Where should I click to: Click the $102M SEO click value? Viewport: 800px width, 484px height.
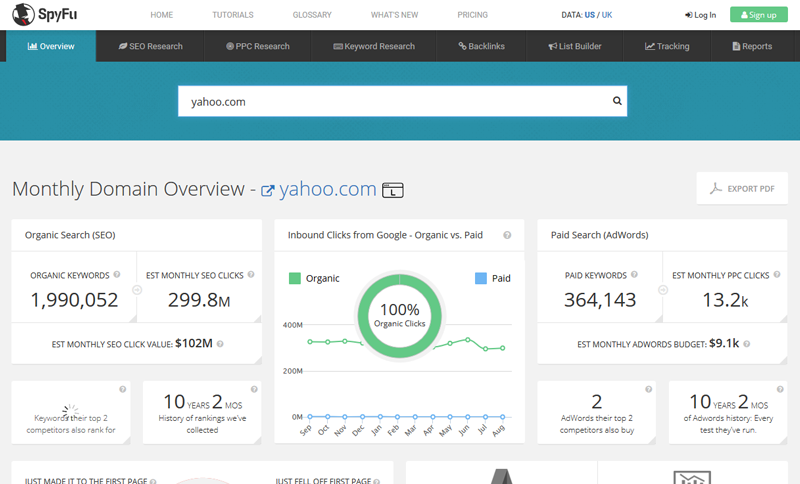[194, 343]
